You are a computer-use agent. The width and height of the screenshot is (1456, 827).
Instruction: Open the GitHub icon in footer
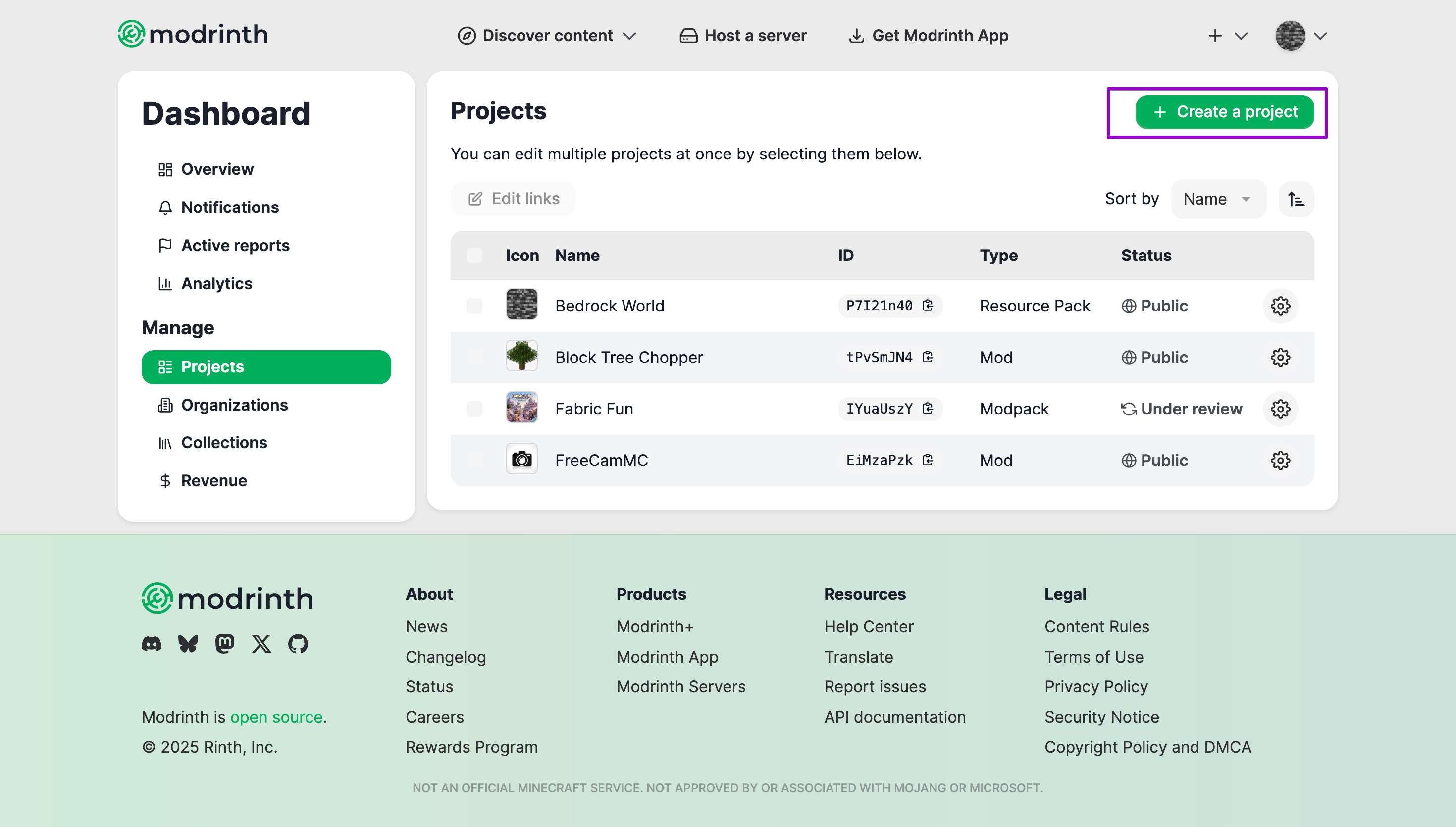click(298, 644)
